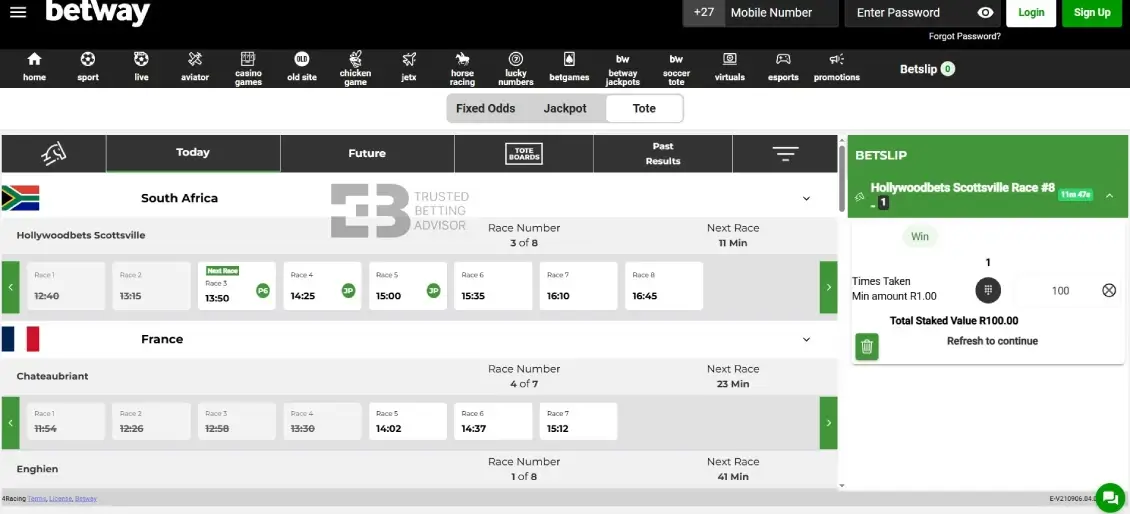The height and width of the screenshot is (514, 1130).
Task: Select Chateaubriant Race 5 at 14:02
Action: click(x=408, y=422)
